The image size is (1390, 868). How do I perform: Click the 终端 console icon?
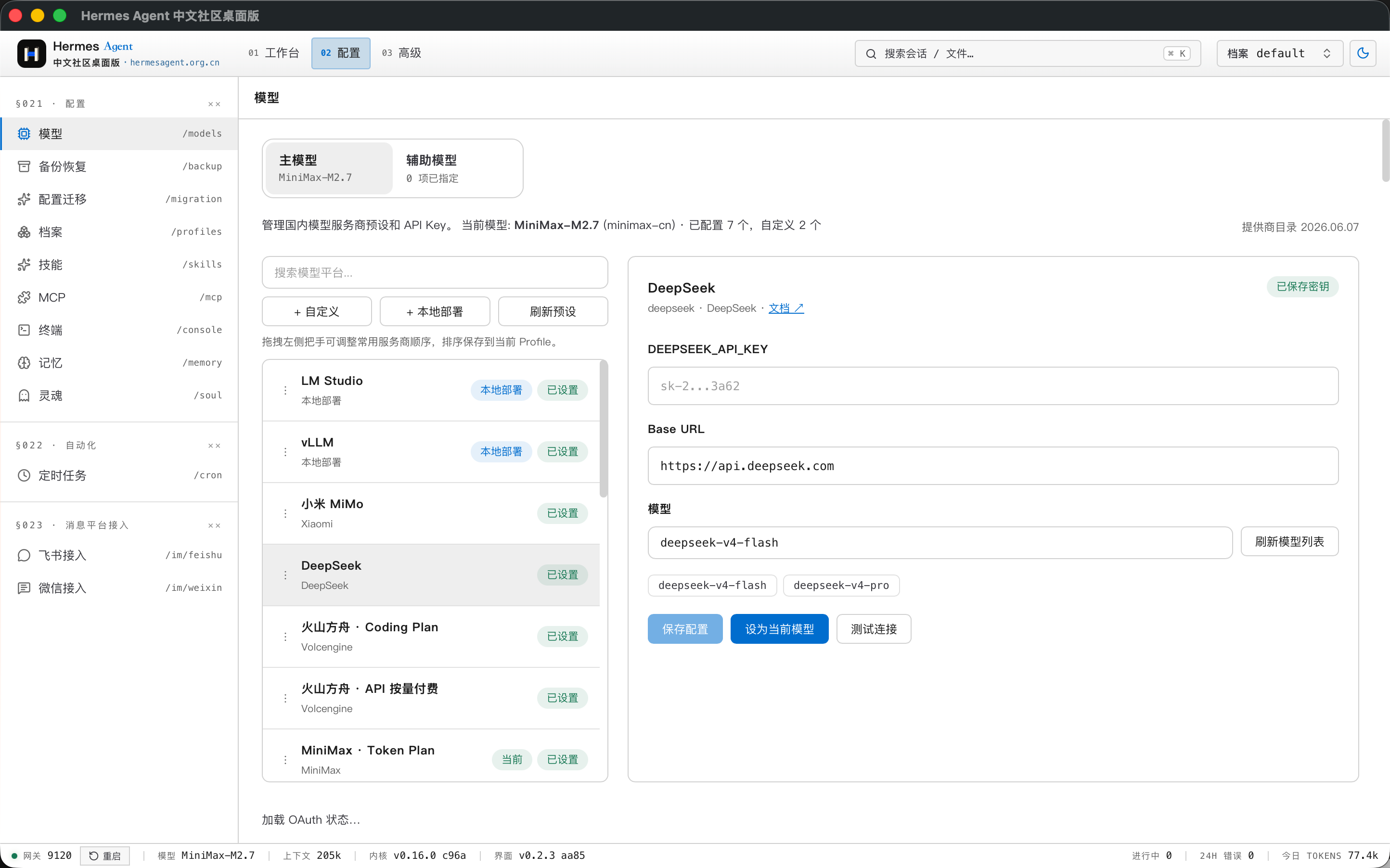24,330
